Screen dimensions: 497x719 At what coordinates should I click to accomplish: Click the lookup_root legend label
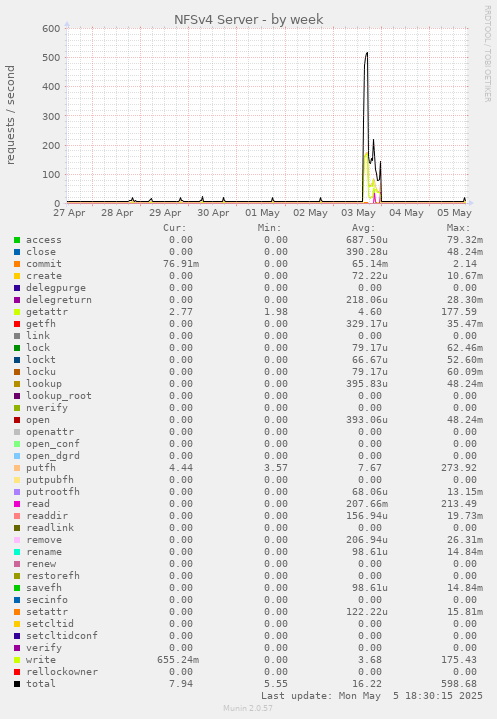tap(59, 396)
